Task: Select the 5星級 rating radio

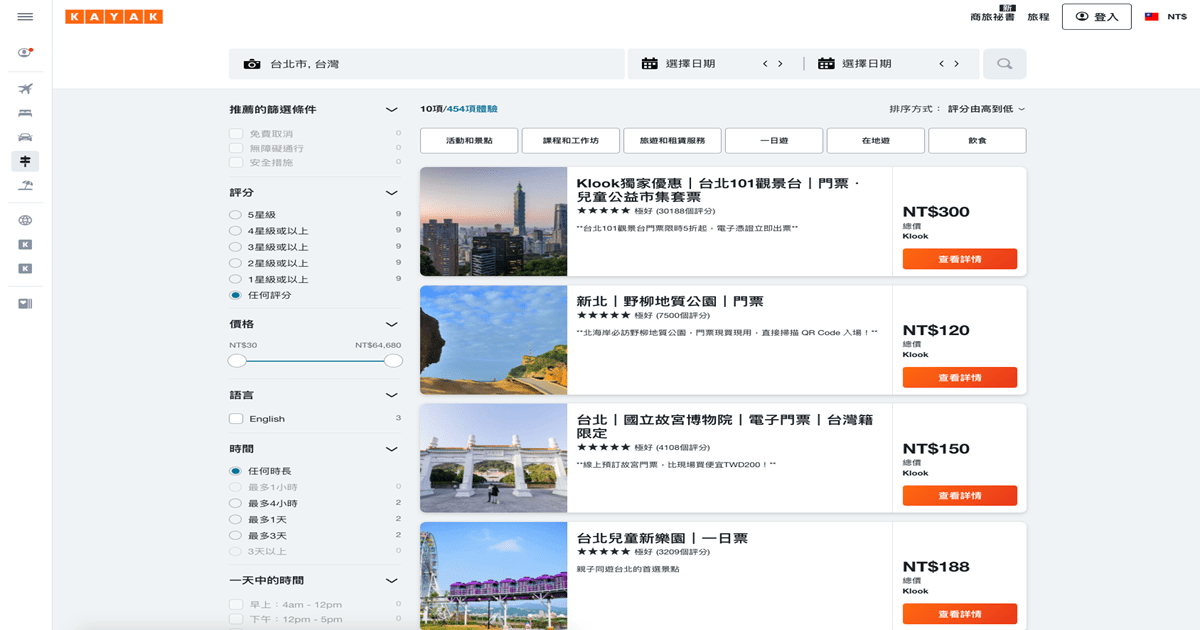Action: (x=235, y=215)
